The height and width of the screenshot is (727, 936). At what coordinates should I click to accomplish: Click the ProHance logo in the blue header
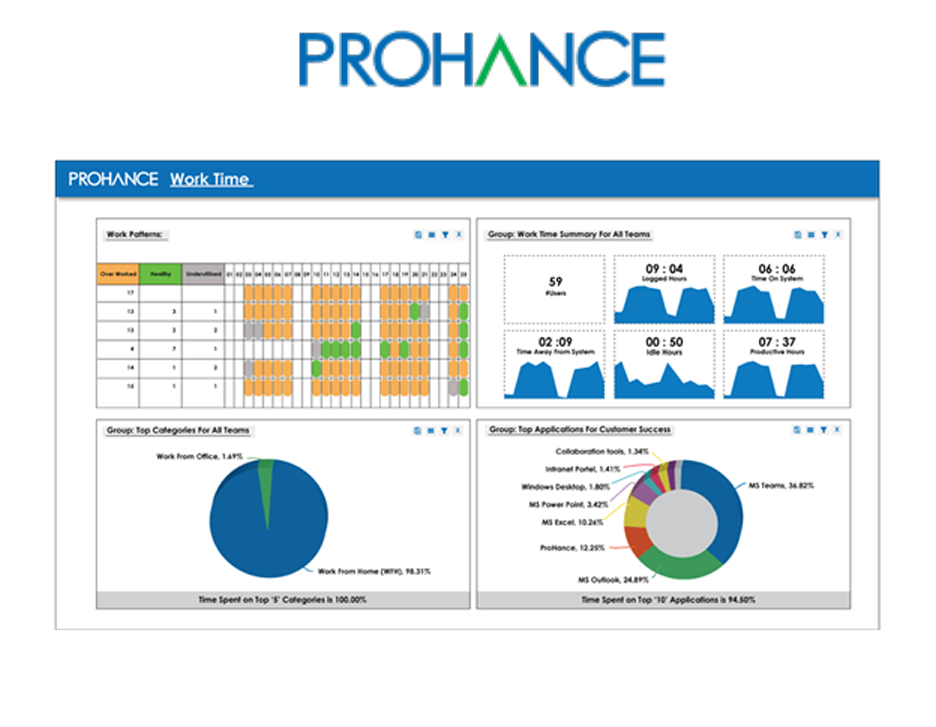[x=113, y=179]
